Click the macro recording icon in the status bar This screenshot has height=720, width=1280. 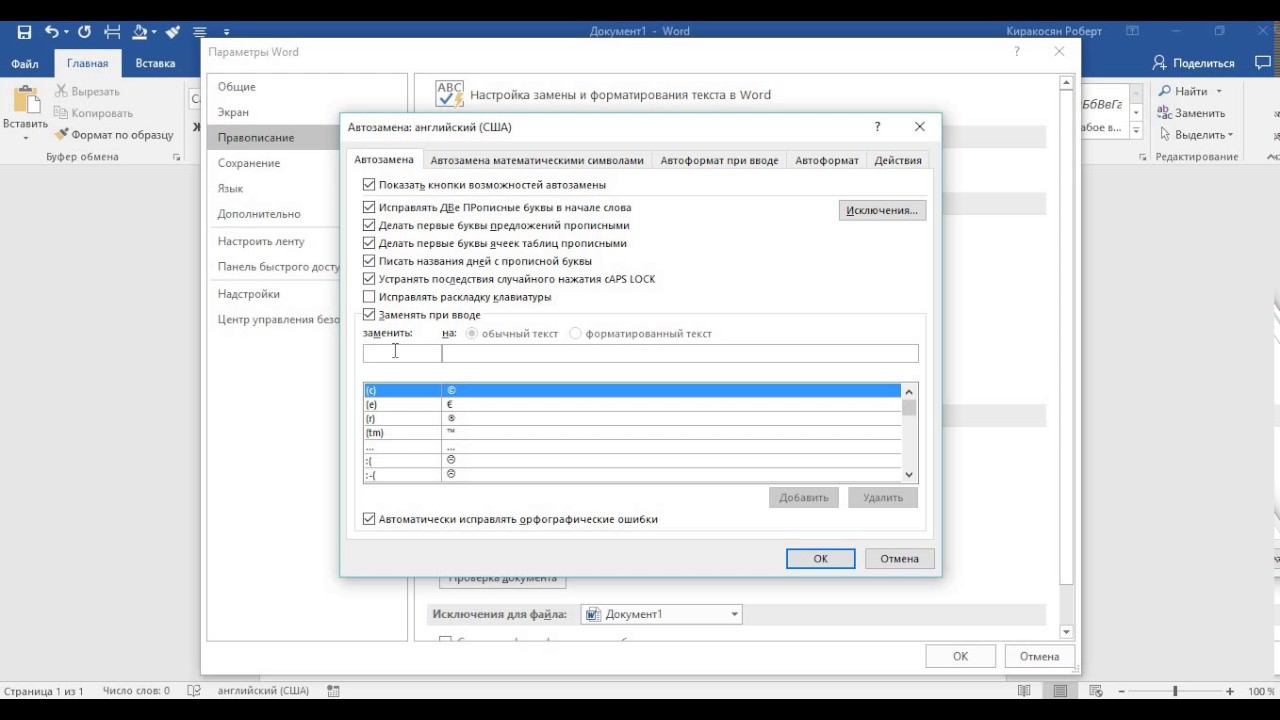333,691
